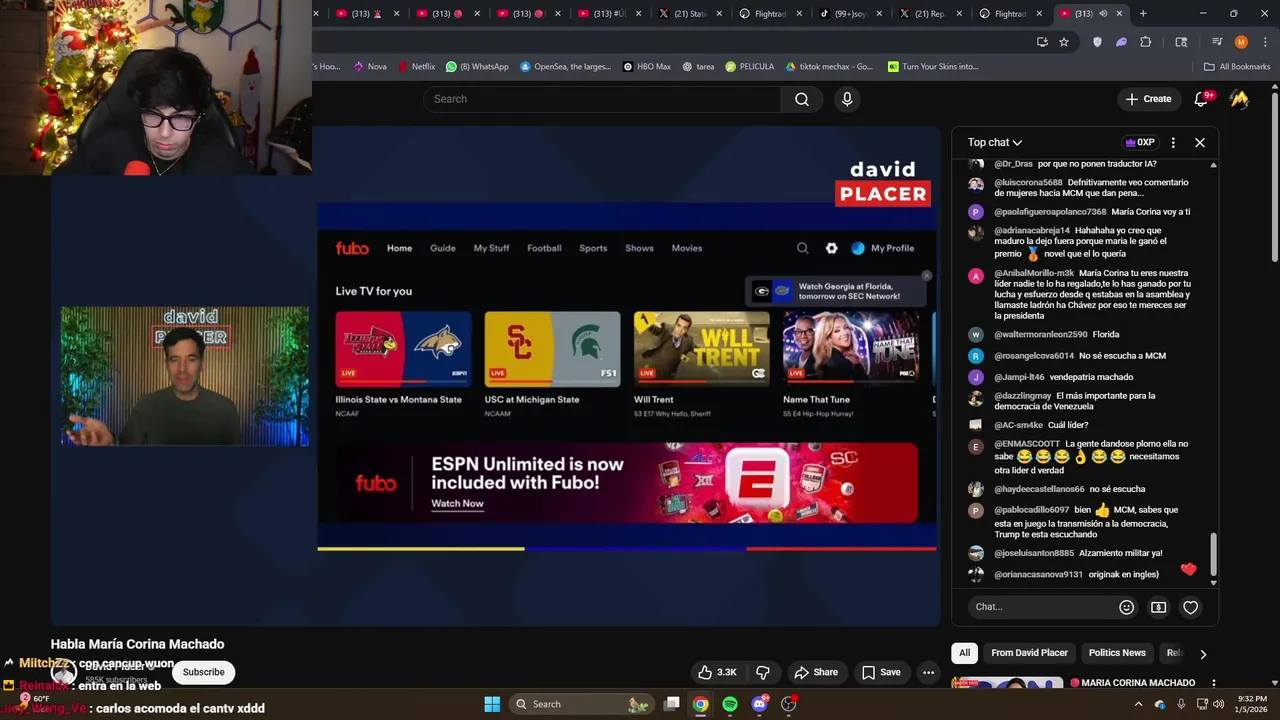Click the YouTube search magnifier button
The width and height of the screenshot is (1280, 720).
[802, 99]
